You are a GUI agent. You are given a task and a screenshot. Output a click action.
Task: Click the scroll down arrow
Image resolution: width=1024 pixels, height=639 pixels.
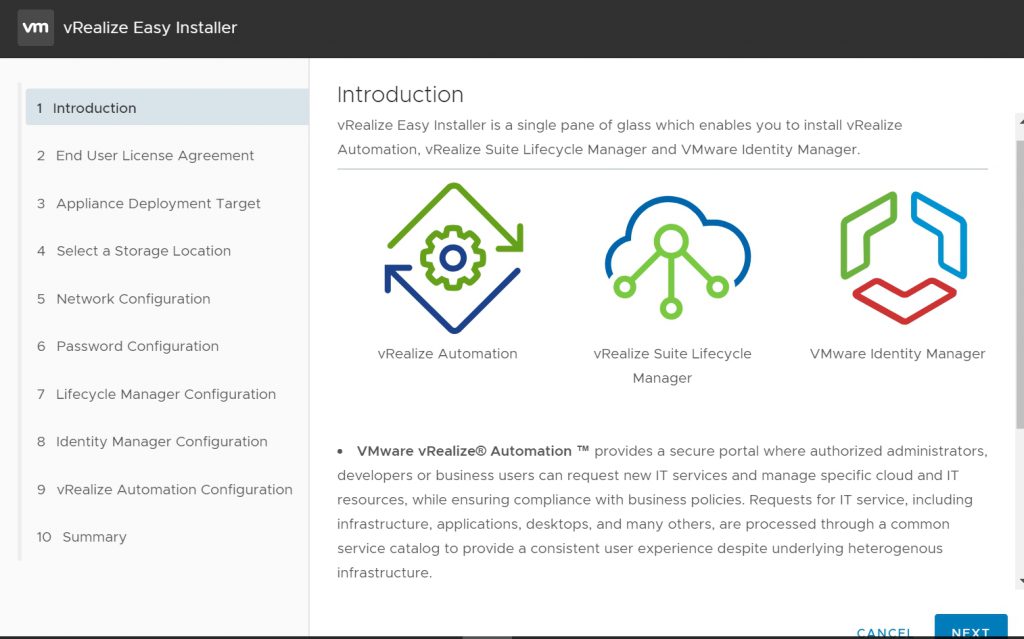coord(1019,581)
